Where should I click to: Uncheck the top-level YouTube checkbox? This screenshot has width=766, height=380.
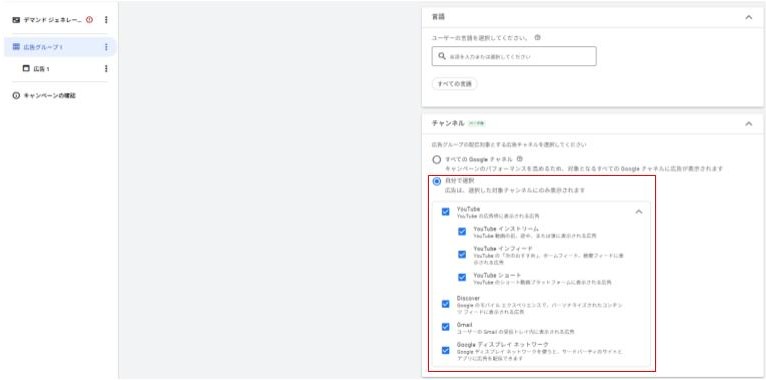445,212
